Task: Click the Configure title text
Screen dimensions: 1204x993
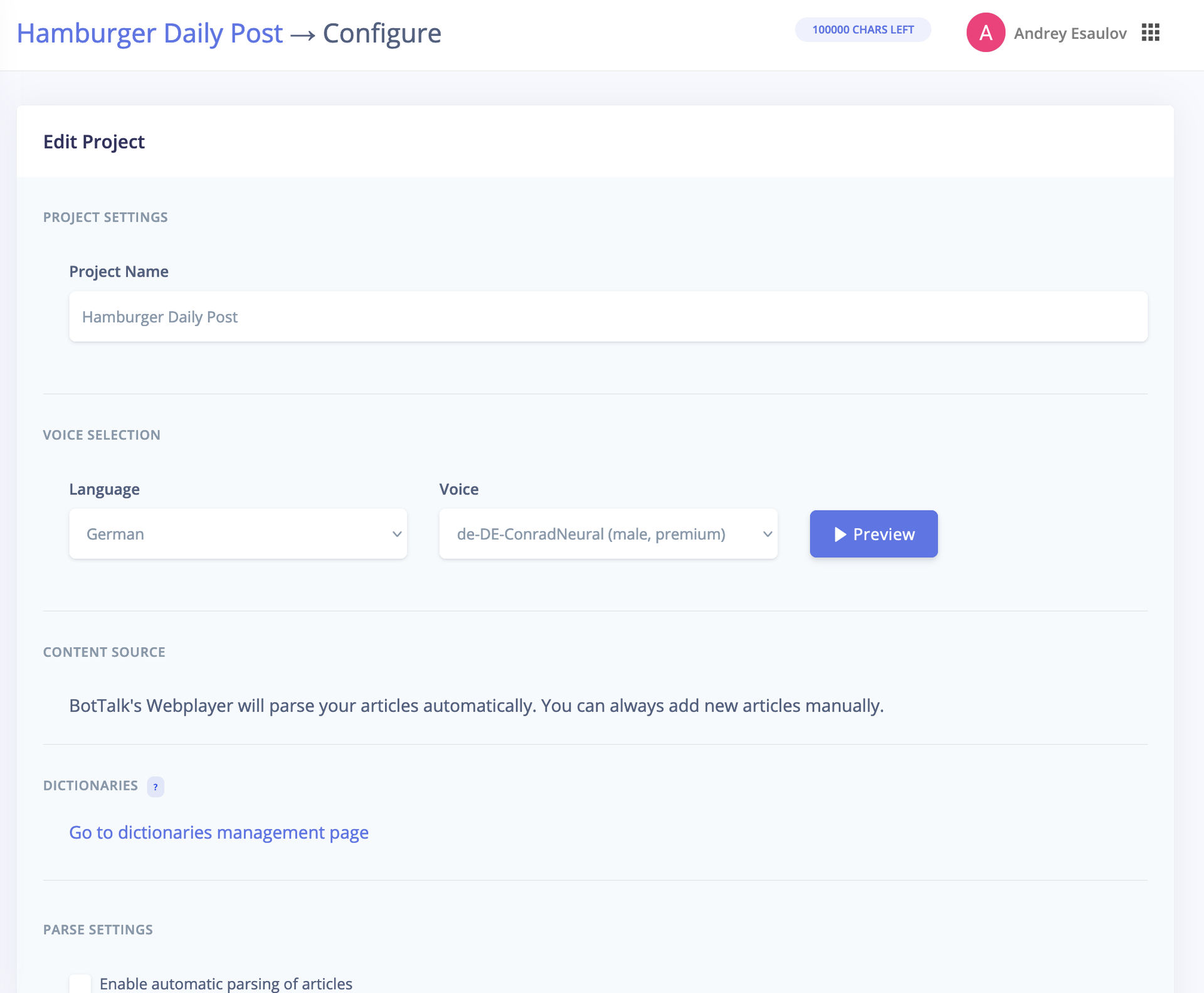Action: coord(382,33)
